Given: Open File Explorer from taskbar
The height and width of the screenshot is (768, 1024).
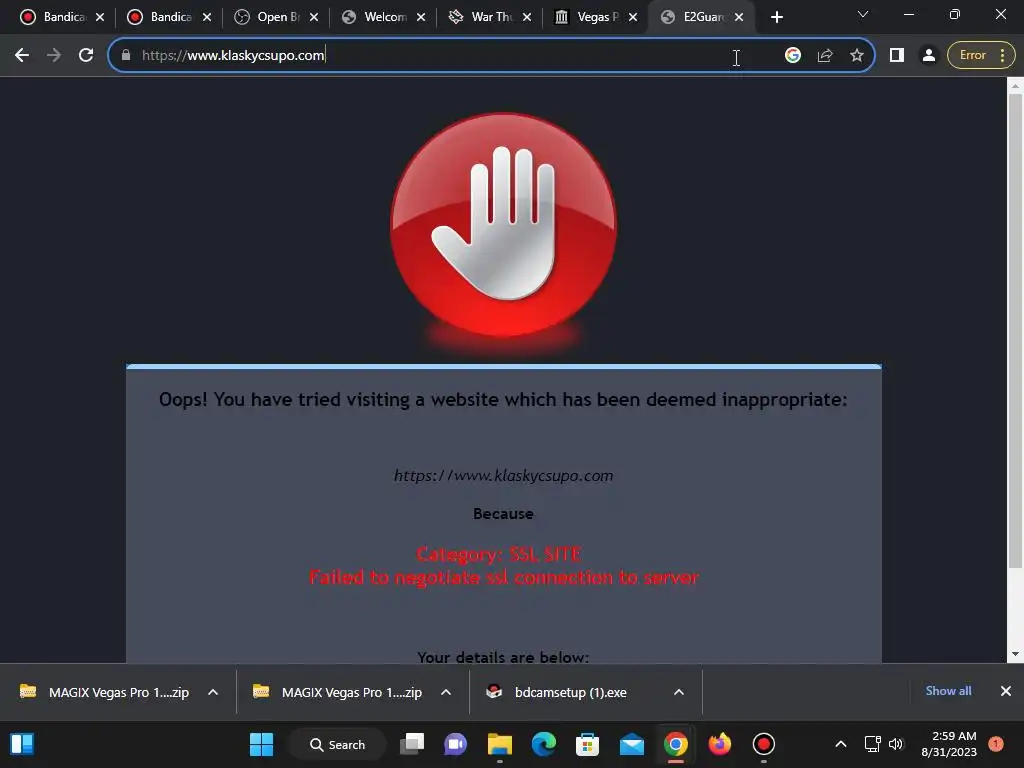Looking at the screenshot, I should (x=500, y=744).
